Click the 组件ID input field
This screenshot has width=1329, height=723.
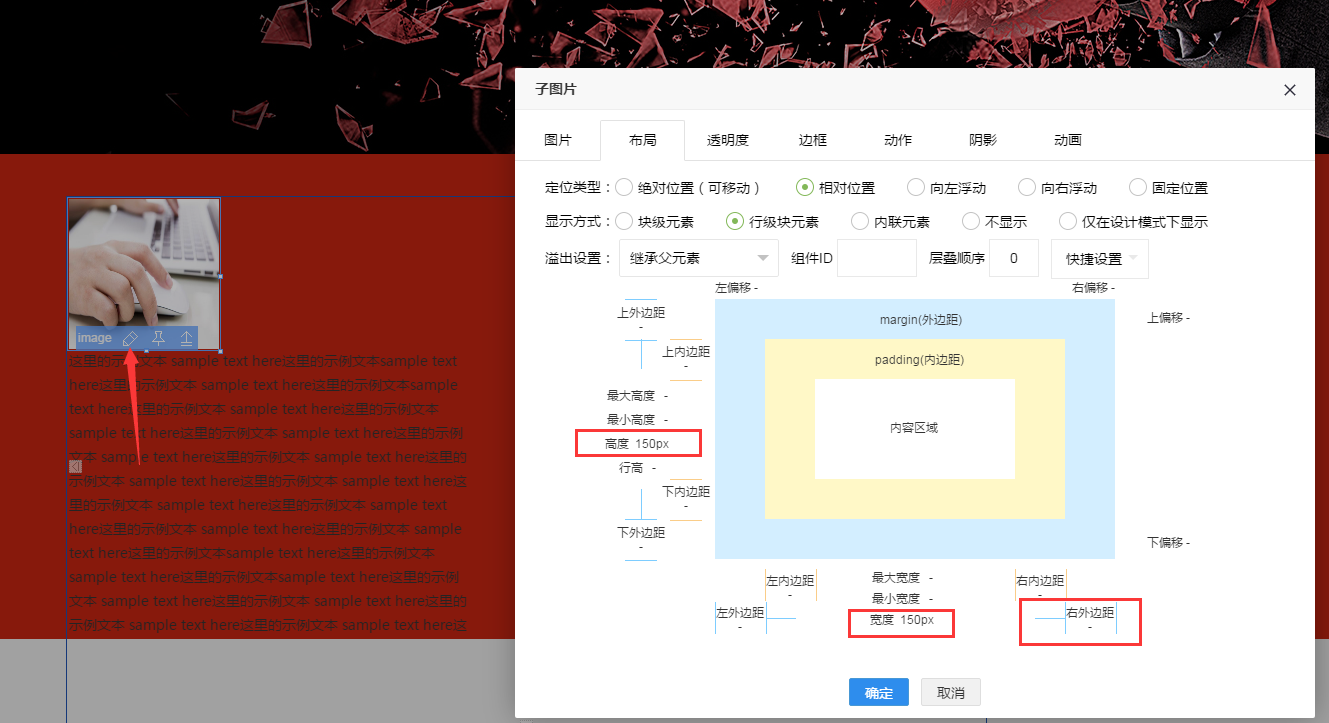tap(876, 258)
